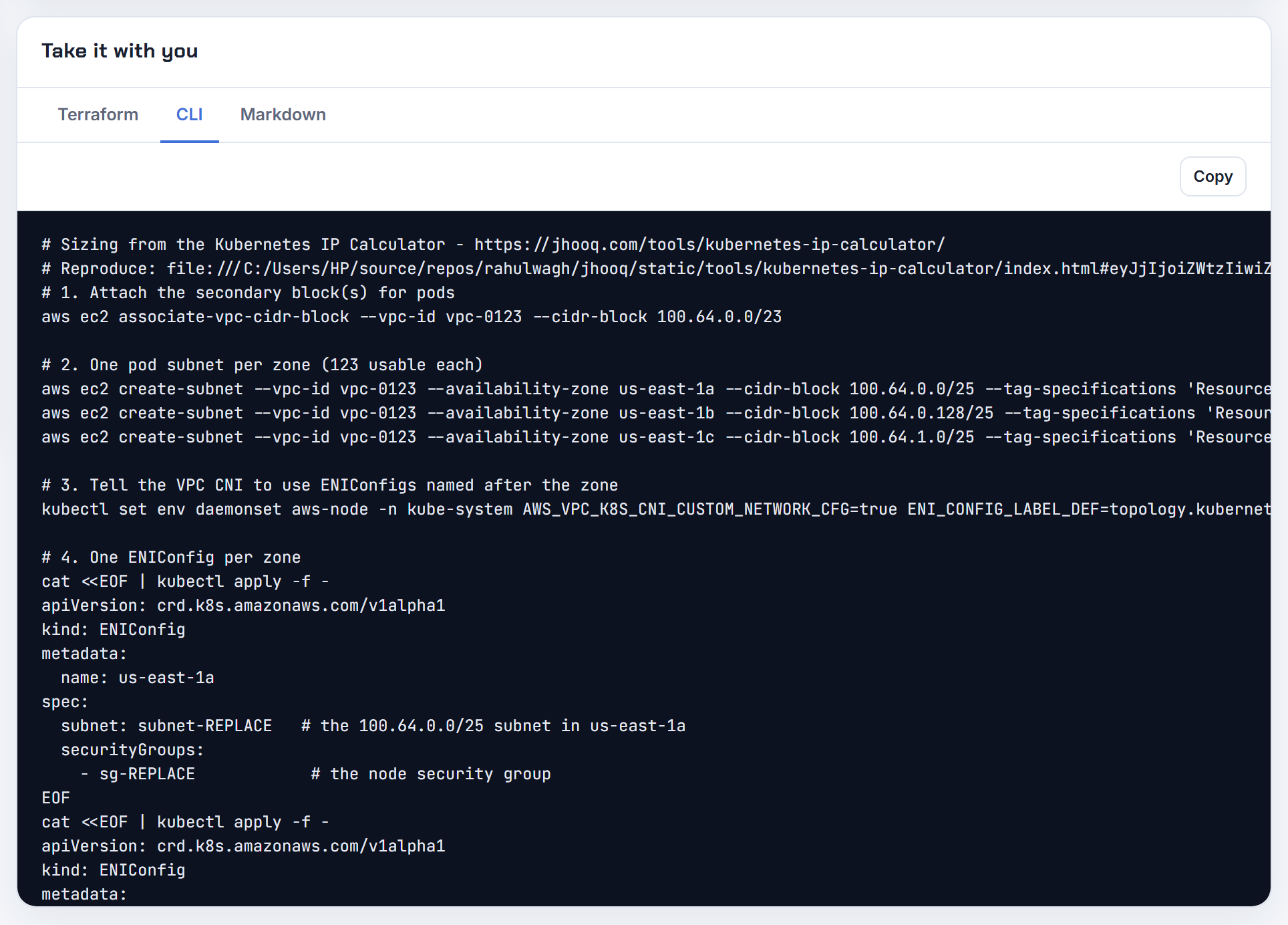Switch to the Terraform tab
Image resolution: width=1288 pixels, height=925 pixels.
[x=98, y=114]
